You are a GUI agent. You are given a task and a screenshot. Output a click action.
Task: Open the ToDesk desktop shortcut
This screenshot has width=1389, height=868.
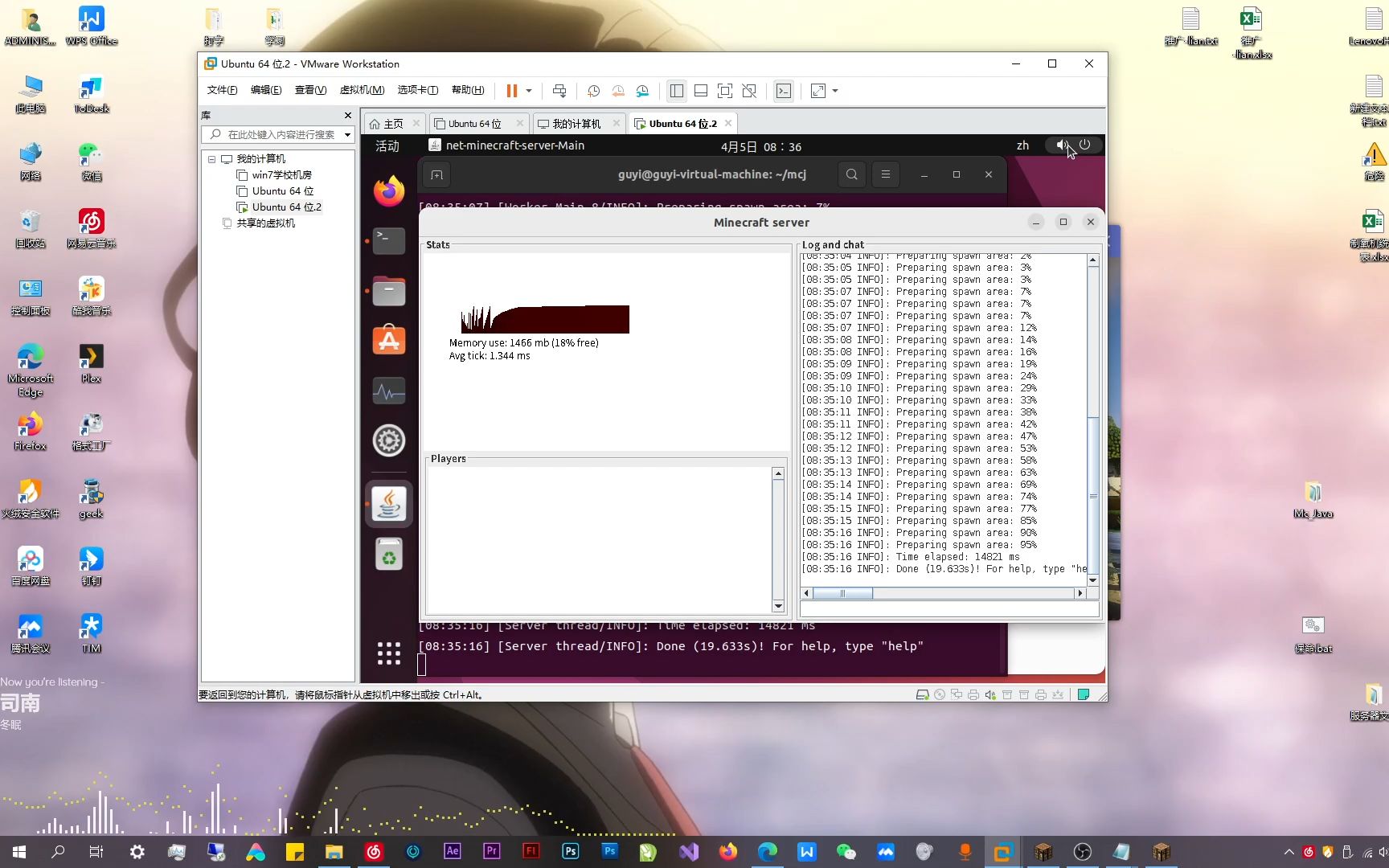click(91, 95)
